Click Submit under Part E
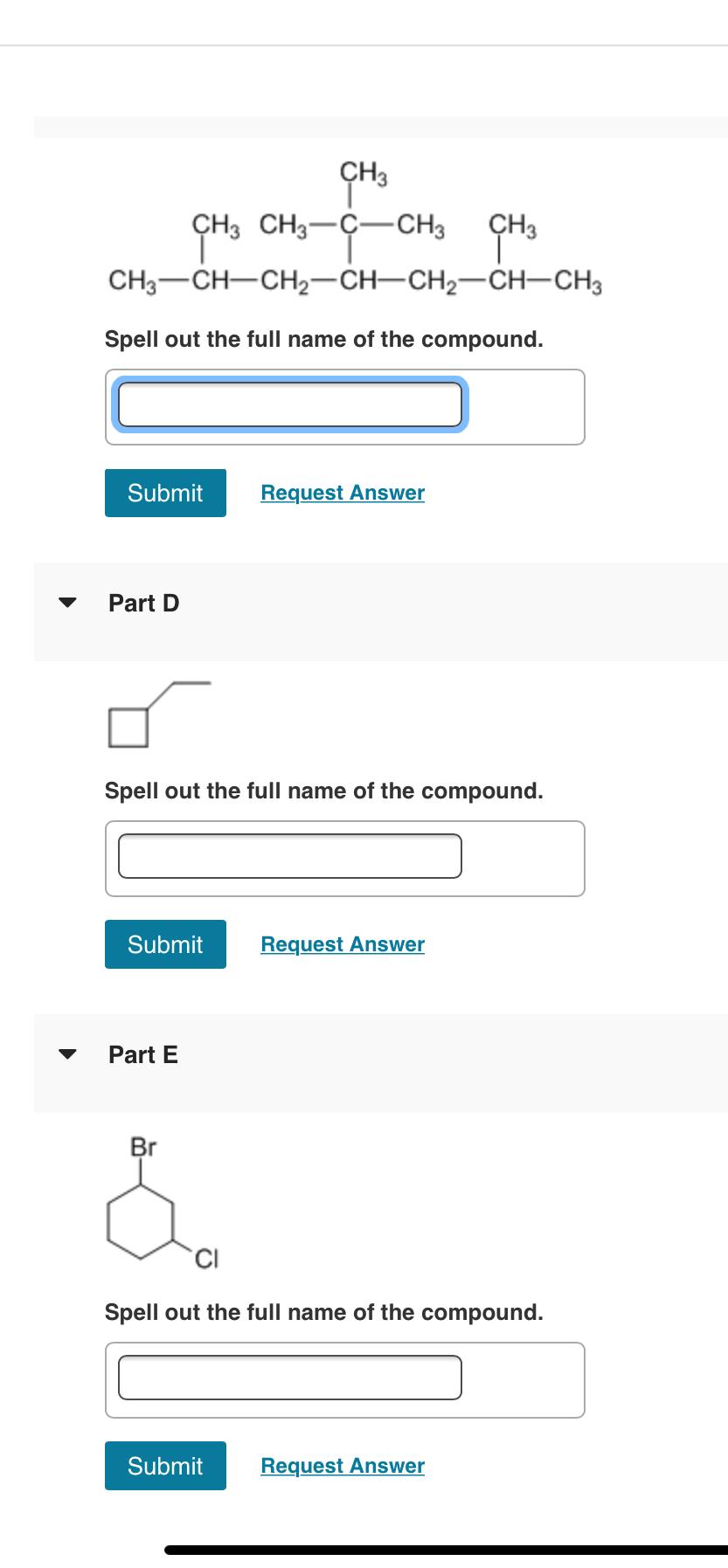The height and width of the screenshot is (1568, 728). (165, 1466)
